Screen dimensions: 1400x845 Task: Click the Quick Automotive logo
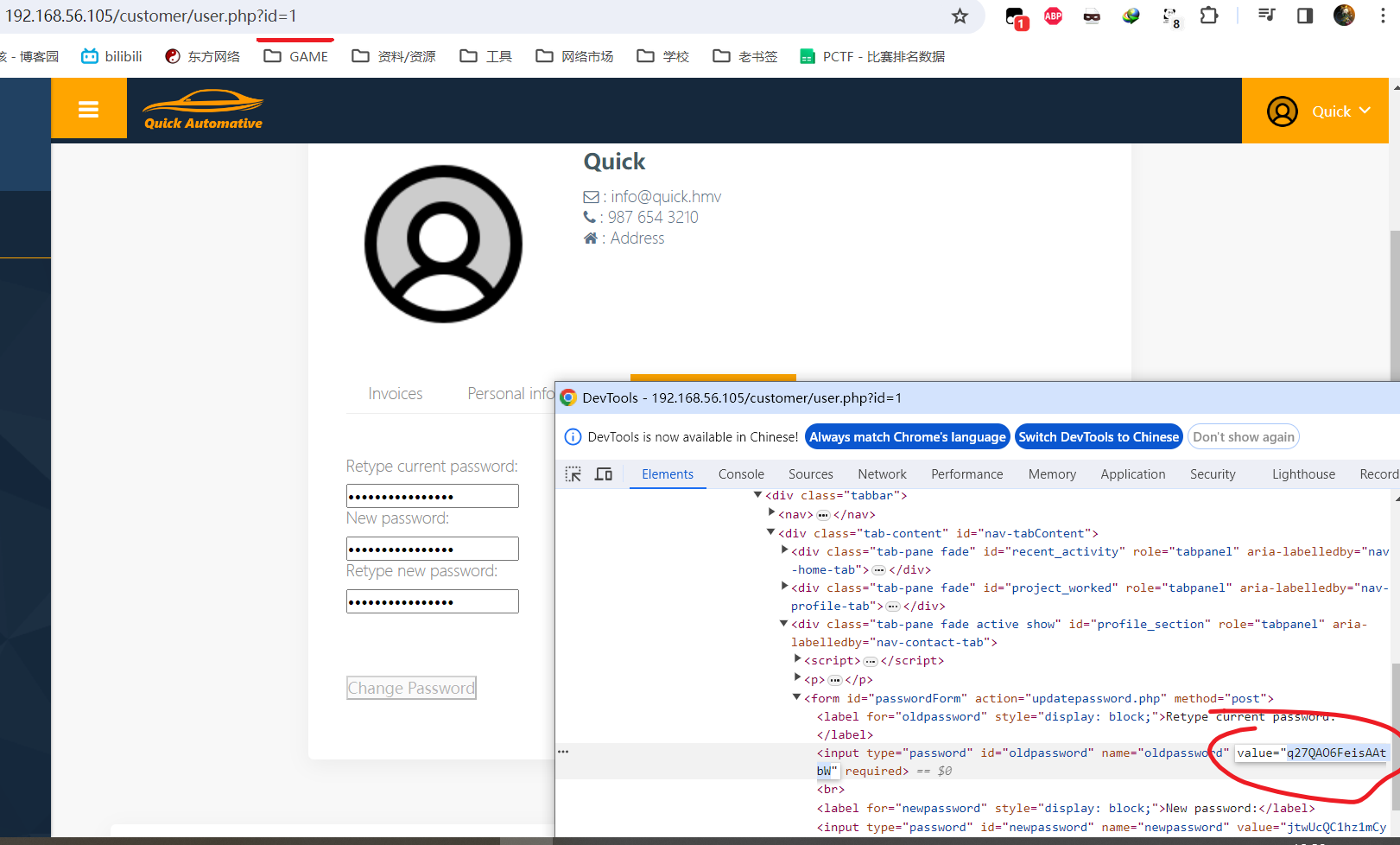tap(203, 110)
